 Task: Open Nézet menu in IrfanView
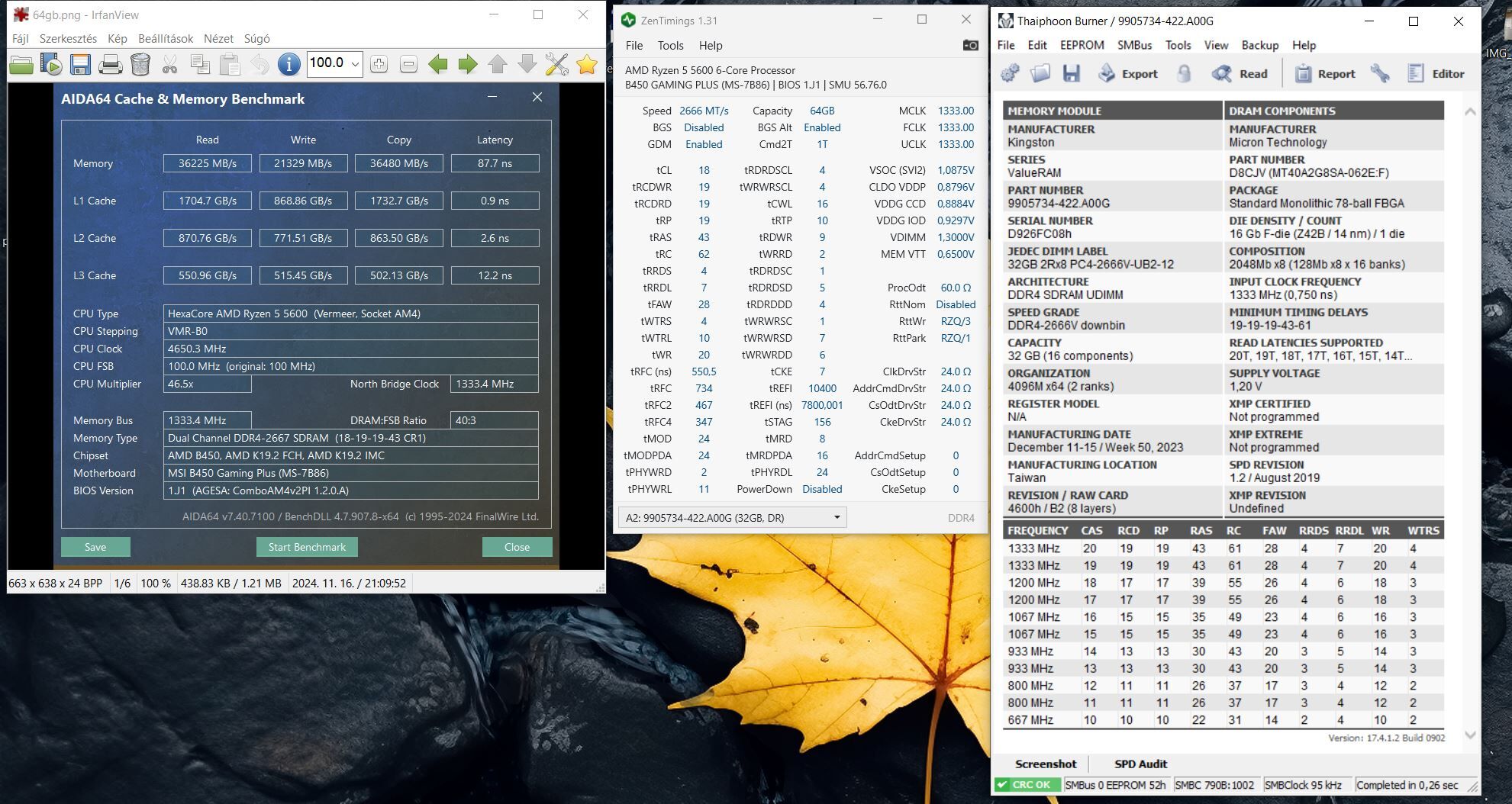click(x=218, y=38)
